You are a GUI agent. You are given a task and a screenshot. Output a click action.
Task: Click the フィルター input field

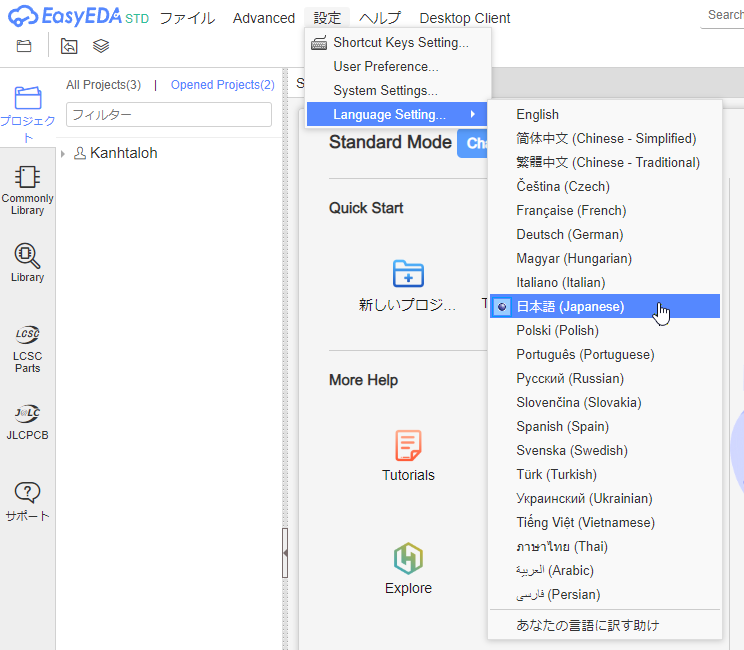click(x=169, y=114)
